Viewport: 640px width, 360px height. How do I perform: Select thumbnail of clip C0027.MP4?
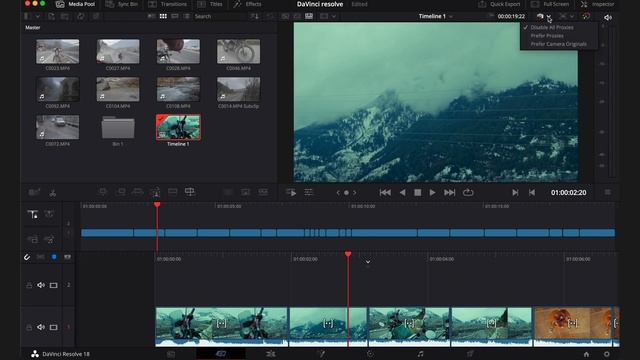(118, 51)
